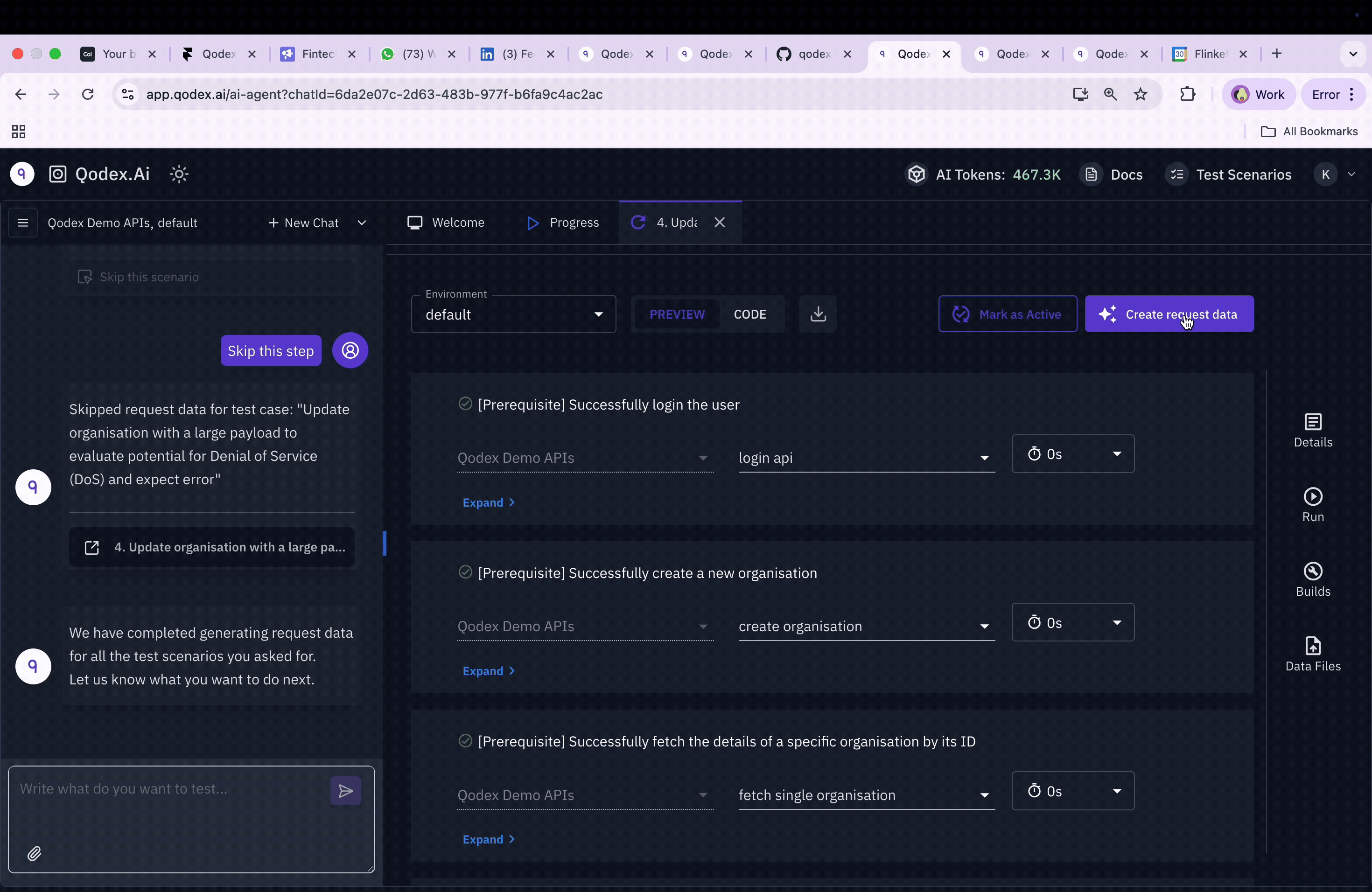
Task: Toggle the sidebar hamburger menu
Action: [x=23, y=223]
